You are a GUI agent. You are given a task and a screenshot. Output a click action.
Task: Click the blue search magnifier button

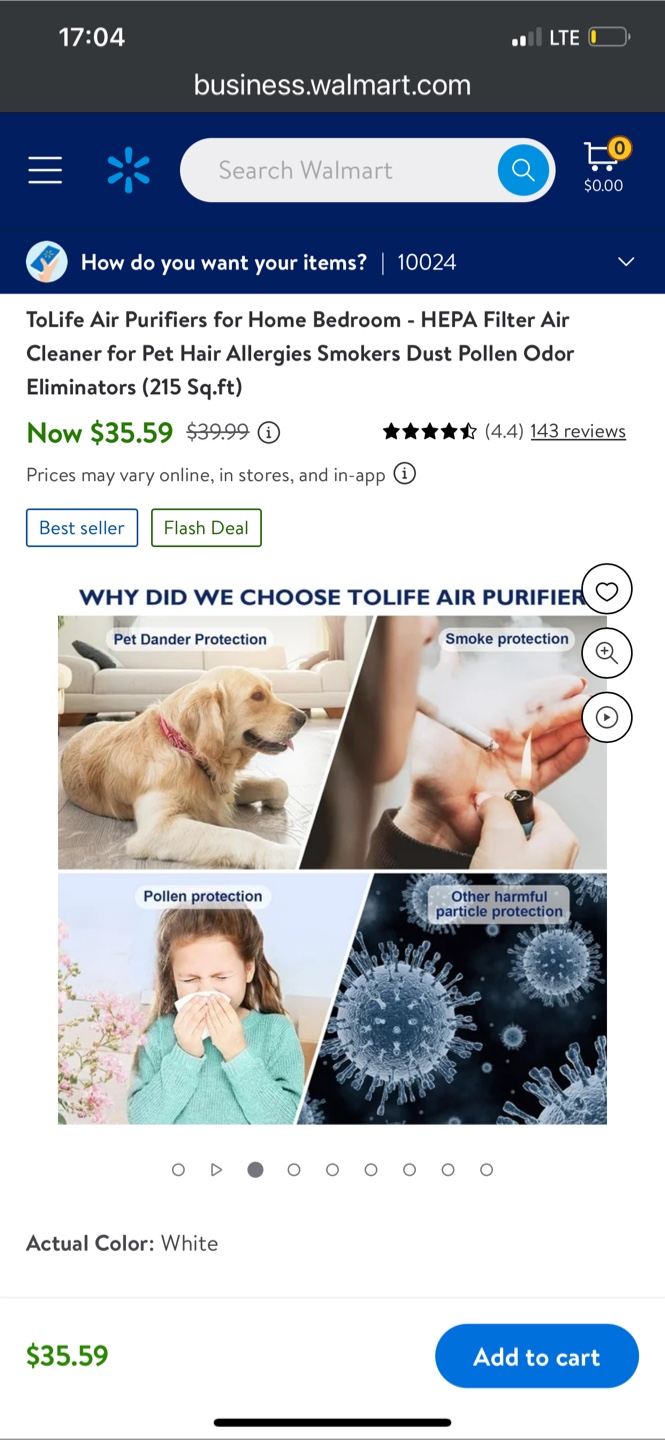[x=523, y=170]
